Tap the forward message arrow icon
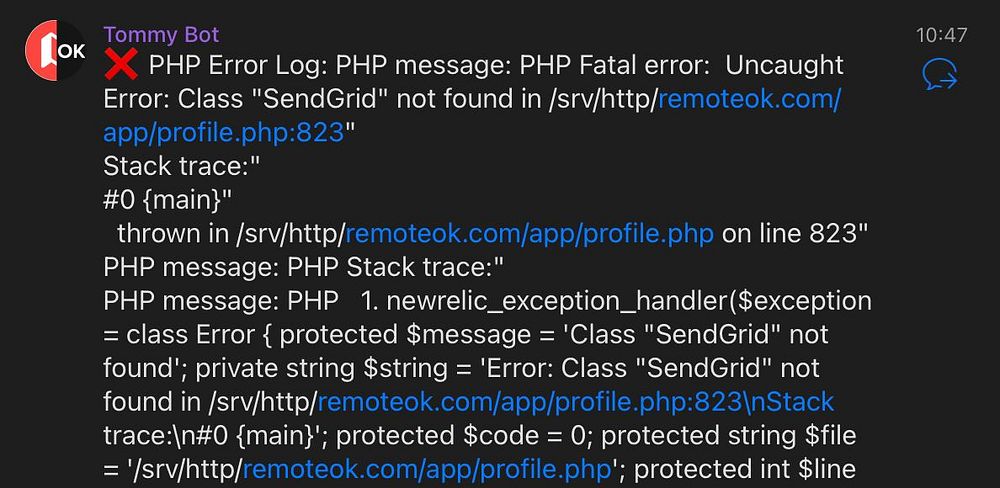This screenshot has height=488, width=1000. click(940, 75)
